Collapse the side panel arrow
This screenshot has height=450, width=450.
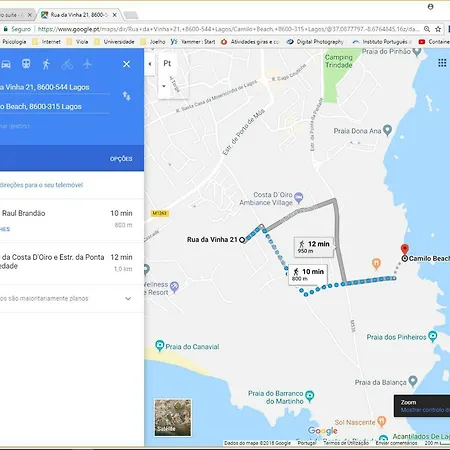[150, 64]
